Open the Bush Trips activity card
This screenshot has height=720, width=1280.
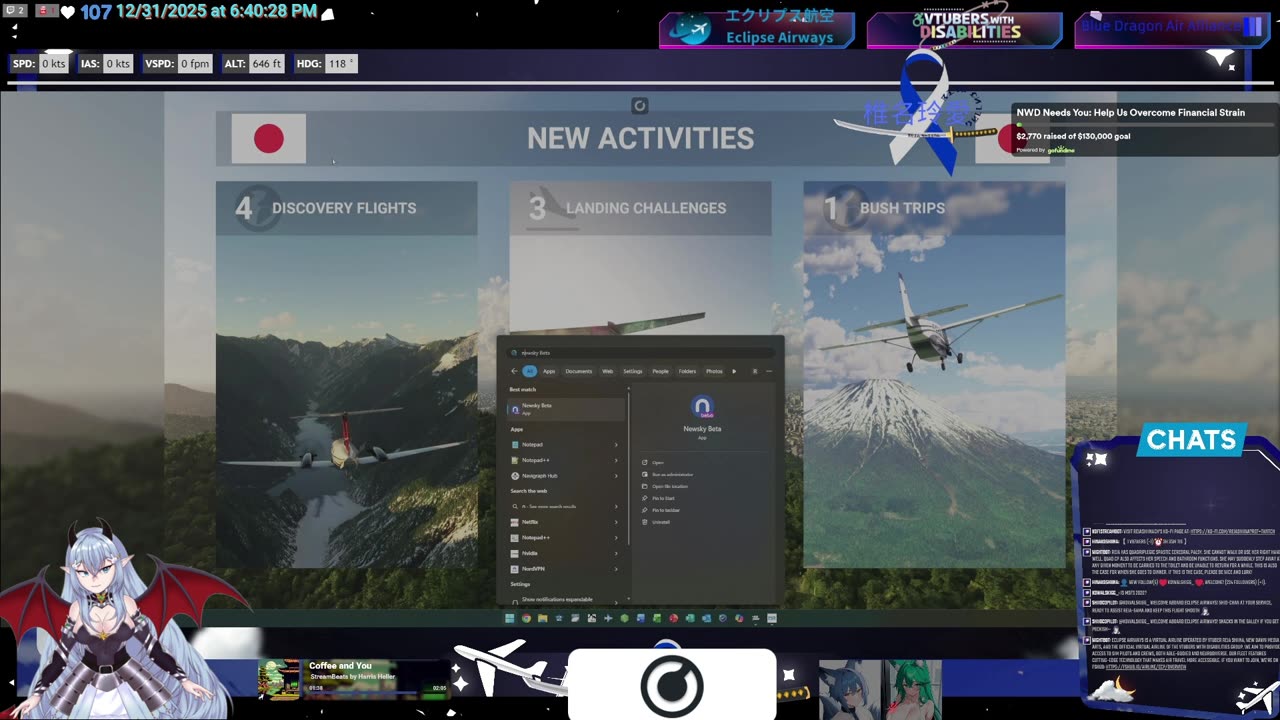(x=934, y=374)
